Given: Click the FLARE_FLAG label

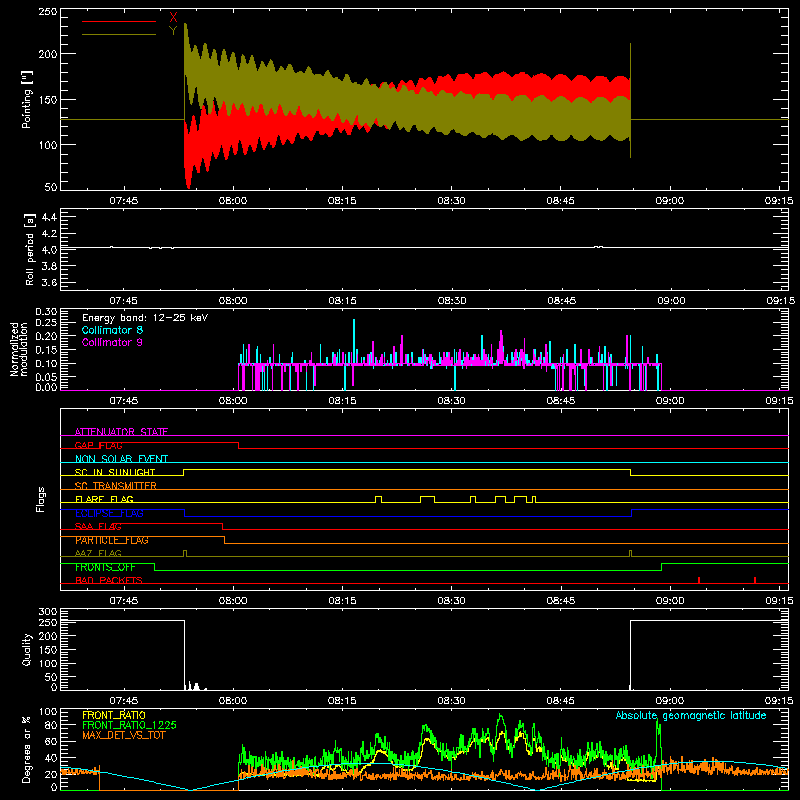Looking at the screenshot, I should (104, 499).
